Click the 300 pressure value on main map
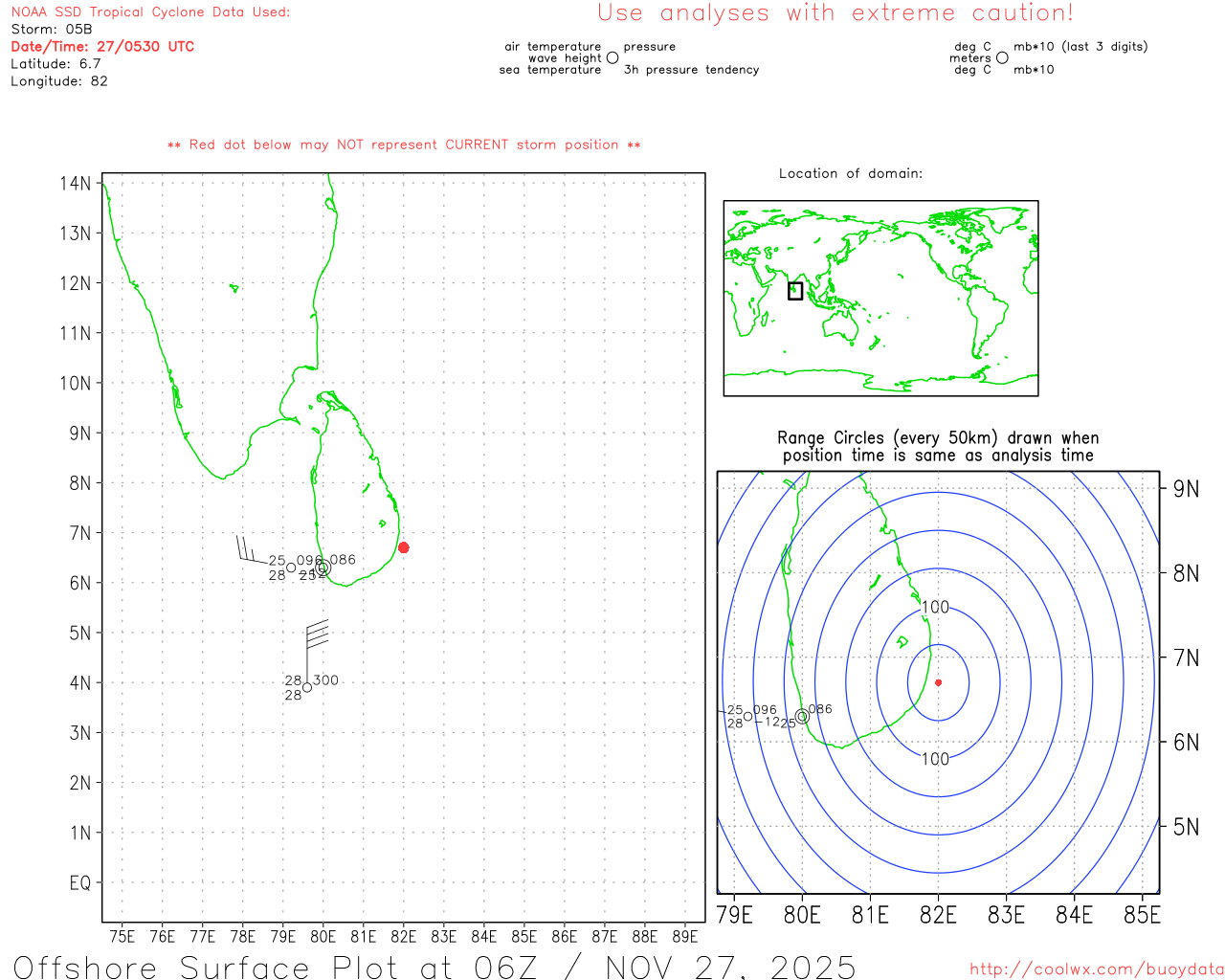Image resolution: width=1225 pixels, height=980 pixels. [326, 680]
